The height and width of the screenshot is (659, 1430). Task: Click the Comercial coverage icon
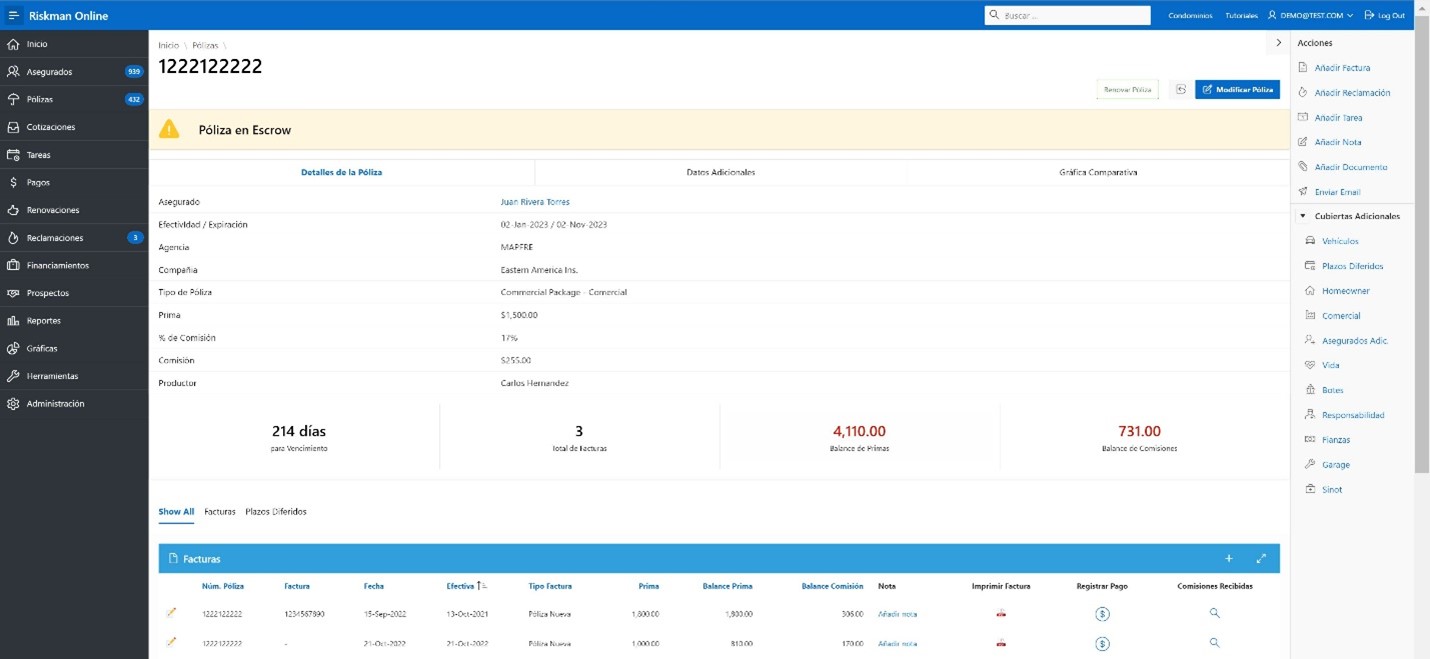click(x=1310, y=316)
